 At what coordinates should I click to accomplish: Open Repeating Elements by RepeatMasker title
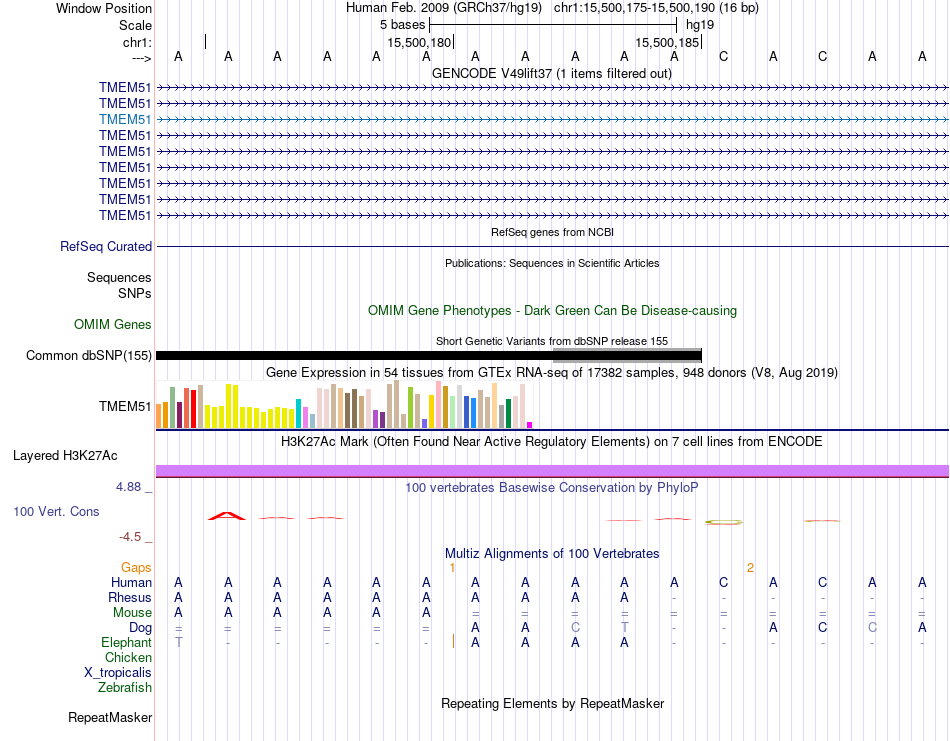tap(553, 703)
